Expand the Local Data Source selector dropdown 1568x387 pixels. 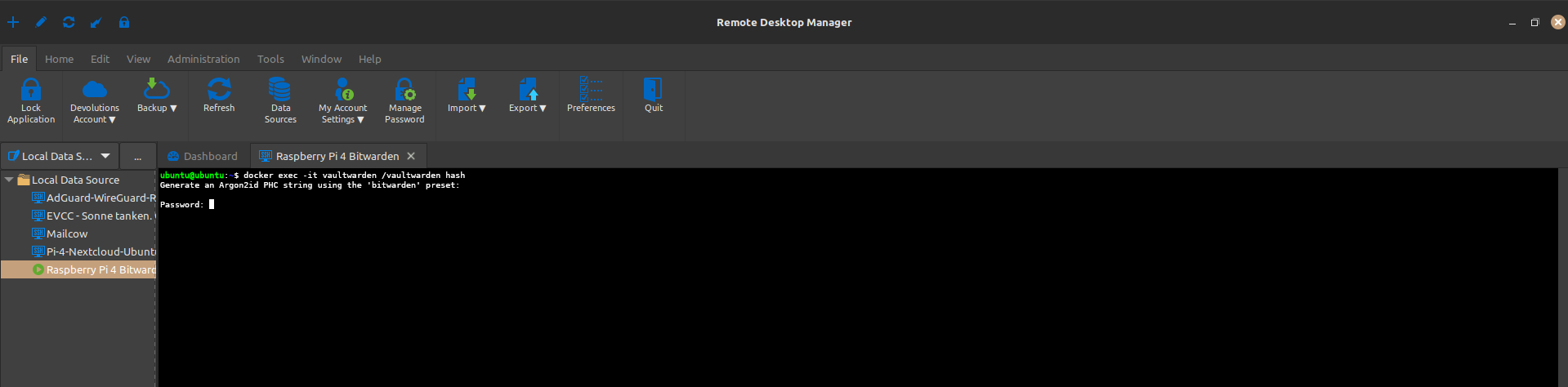(x=105, y=156)
